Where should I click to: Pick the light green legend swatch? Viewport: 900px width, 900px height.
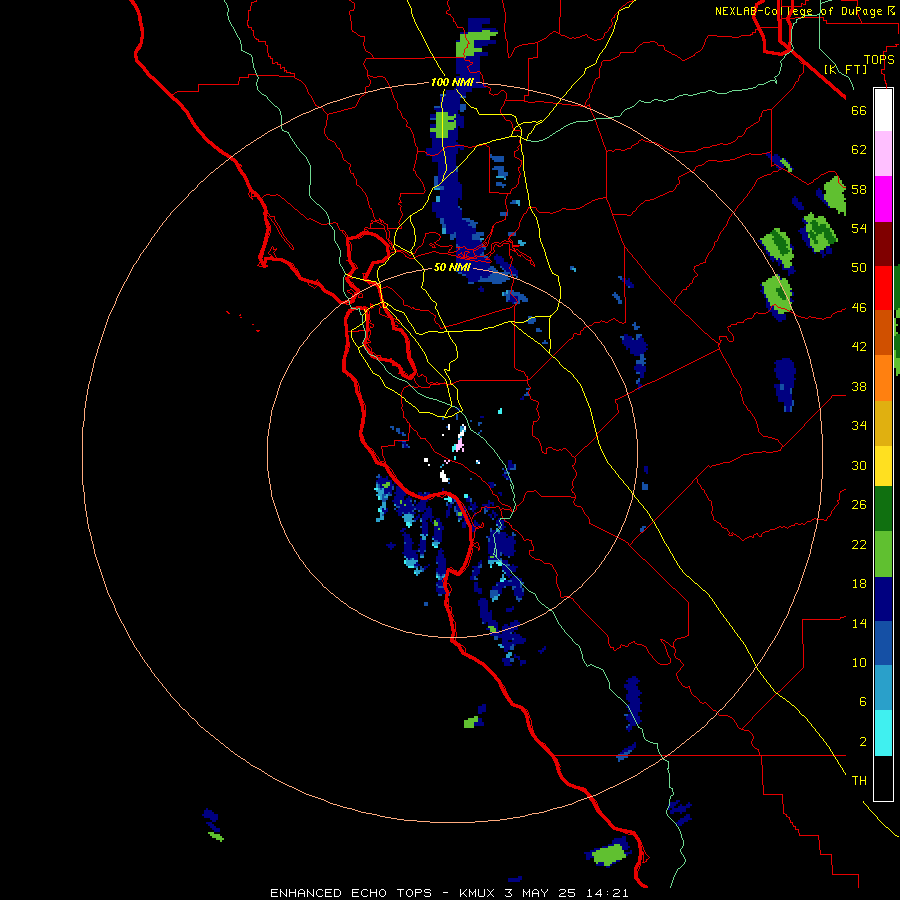(x=883, y=554)
